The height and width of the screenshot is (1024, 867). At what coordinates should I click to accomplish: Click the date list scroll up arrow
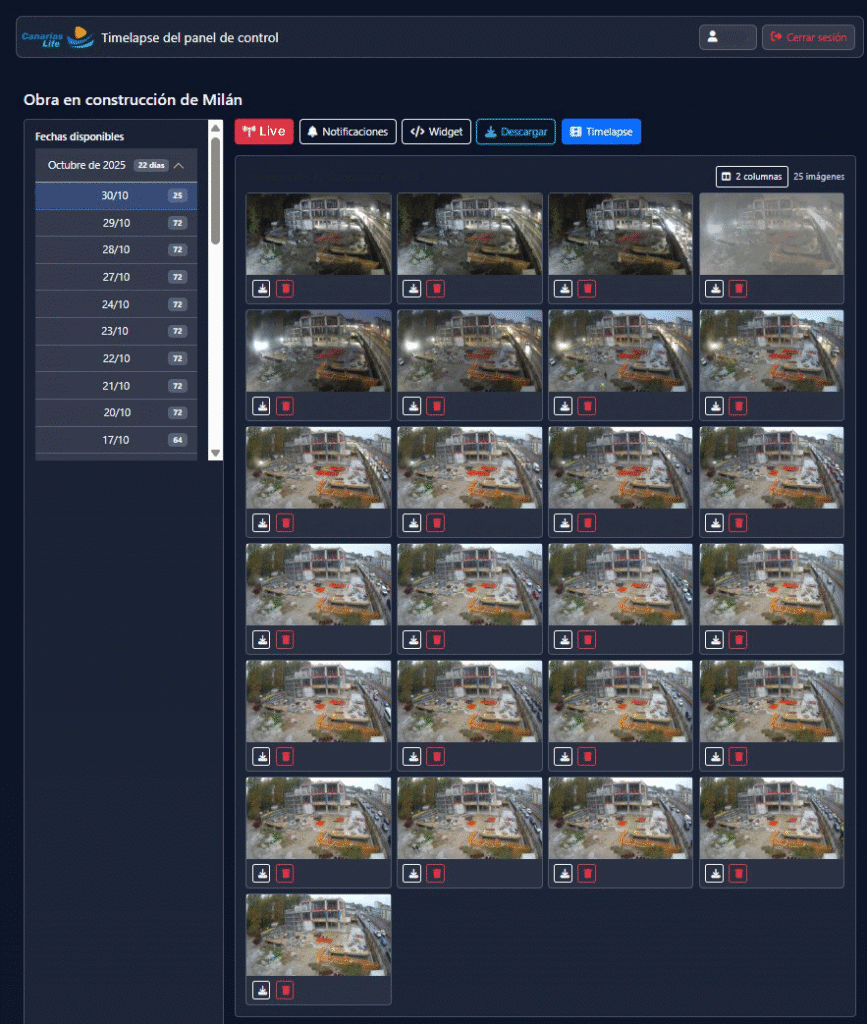pos(215,127)
